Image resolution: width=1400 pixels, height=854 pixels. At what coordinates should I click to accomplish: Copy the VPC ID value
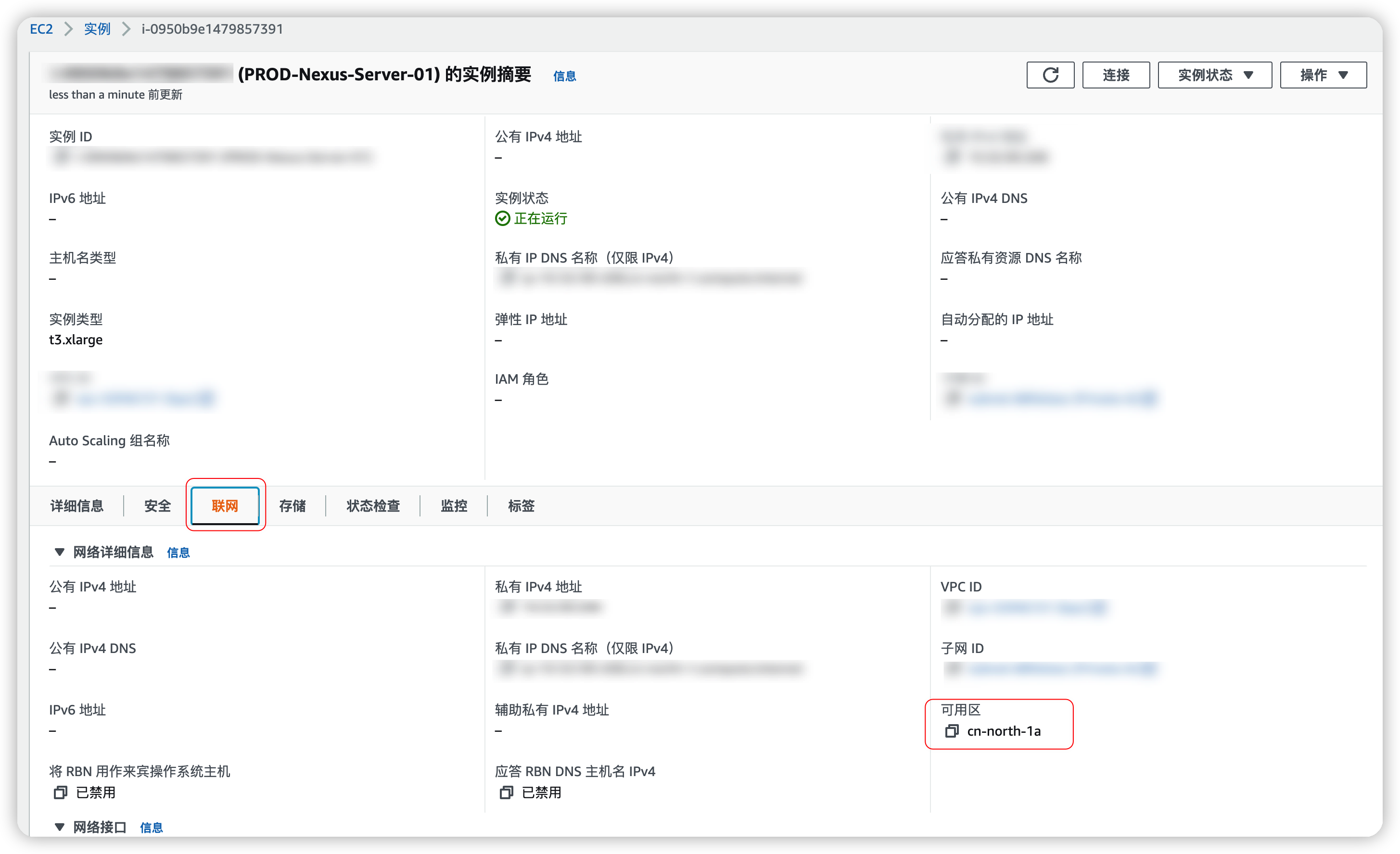tap(952, 609)
